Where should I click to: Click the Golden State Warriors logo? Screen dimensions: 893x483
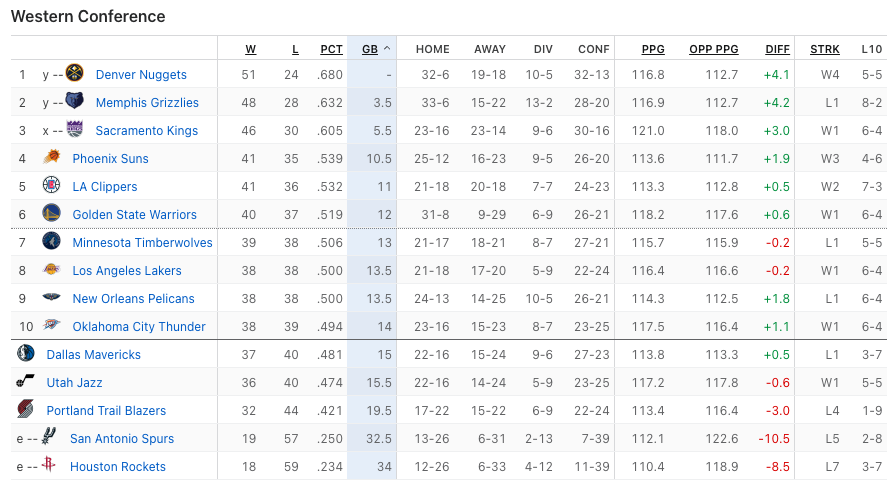[x=51, y=214]
